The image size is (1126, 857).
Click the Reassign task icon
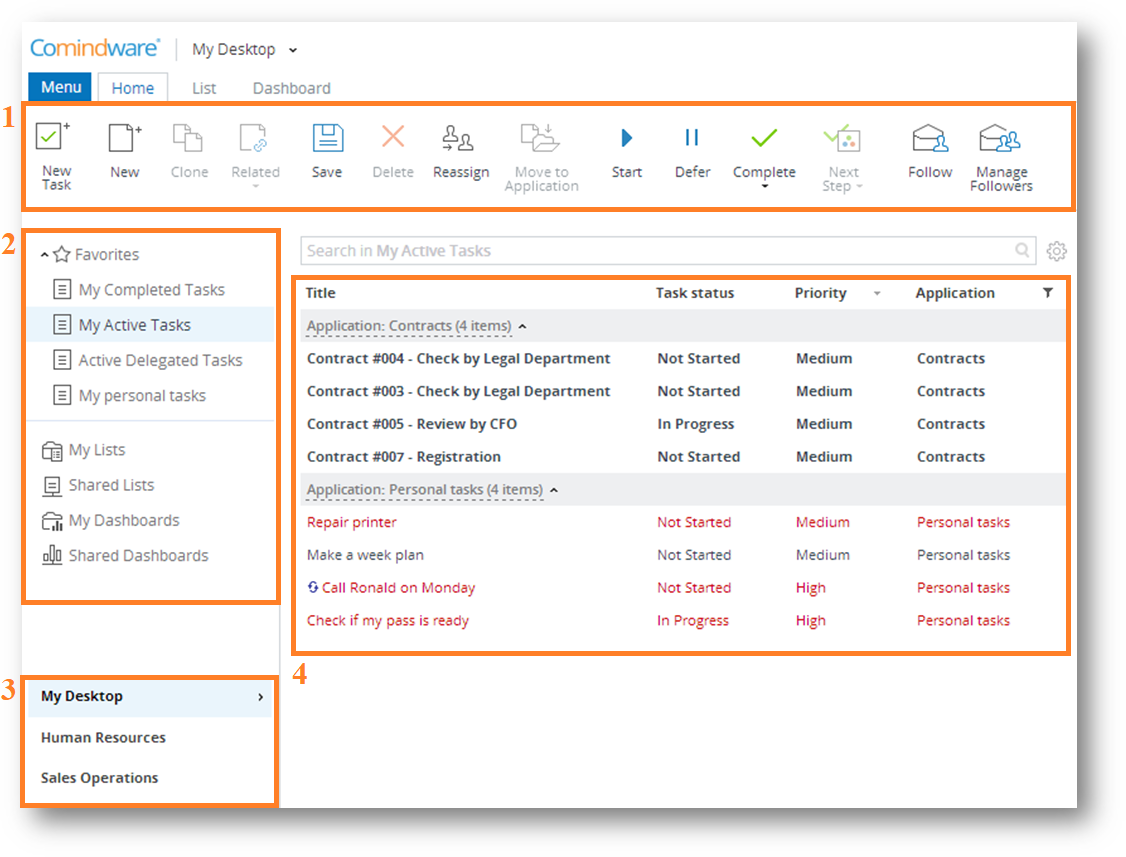[460, 139]
